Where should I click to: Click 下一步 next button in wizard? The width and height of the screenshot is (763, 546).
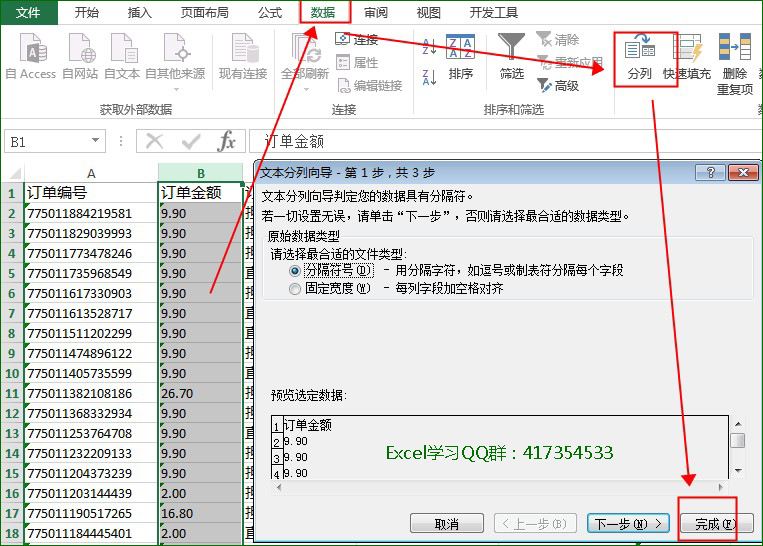point(628,524)
